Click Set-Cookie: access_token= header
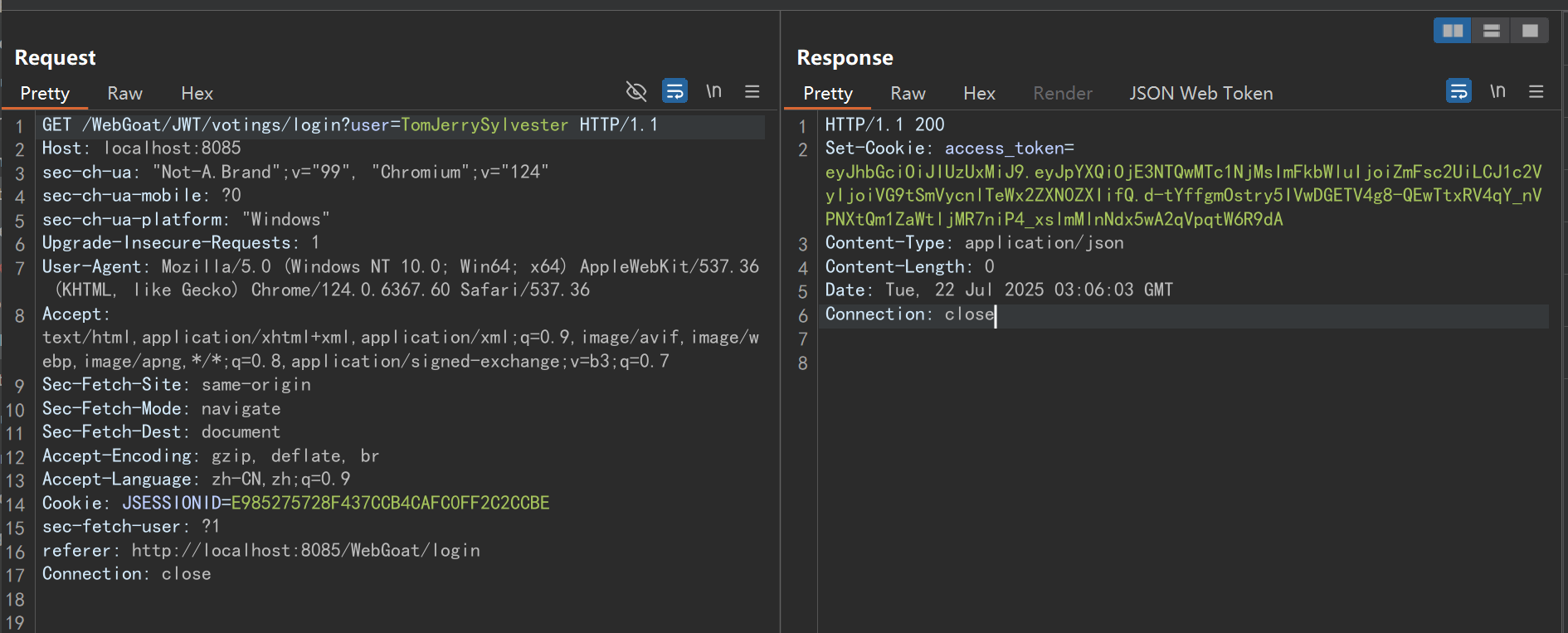This screenshot has height=633, width=1568. 950,148
